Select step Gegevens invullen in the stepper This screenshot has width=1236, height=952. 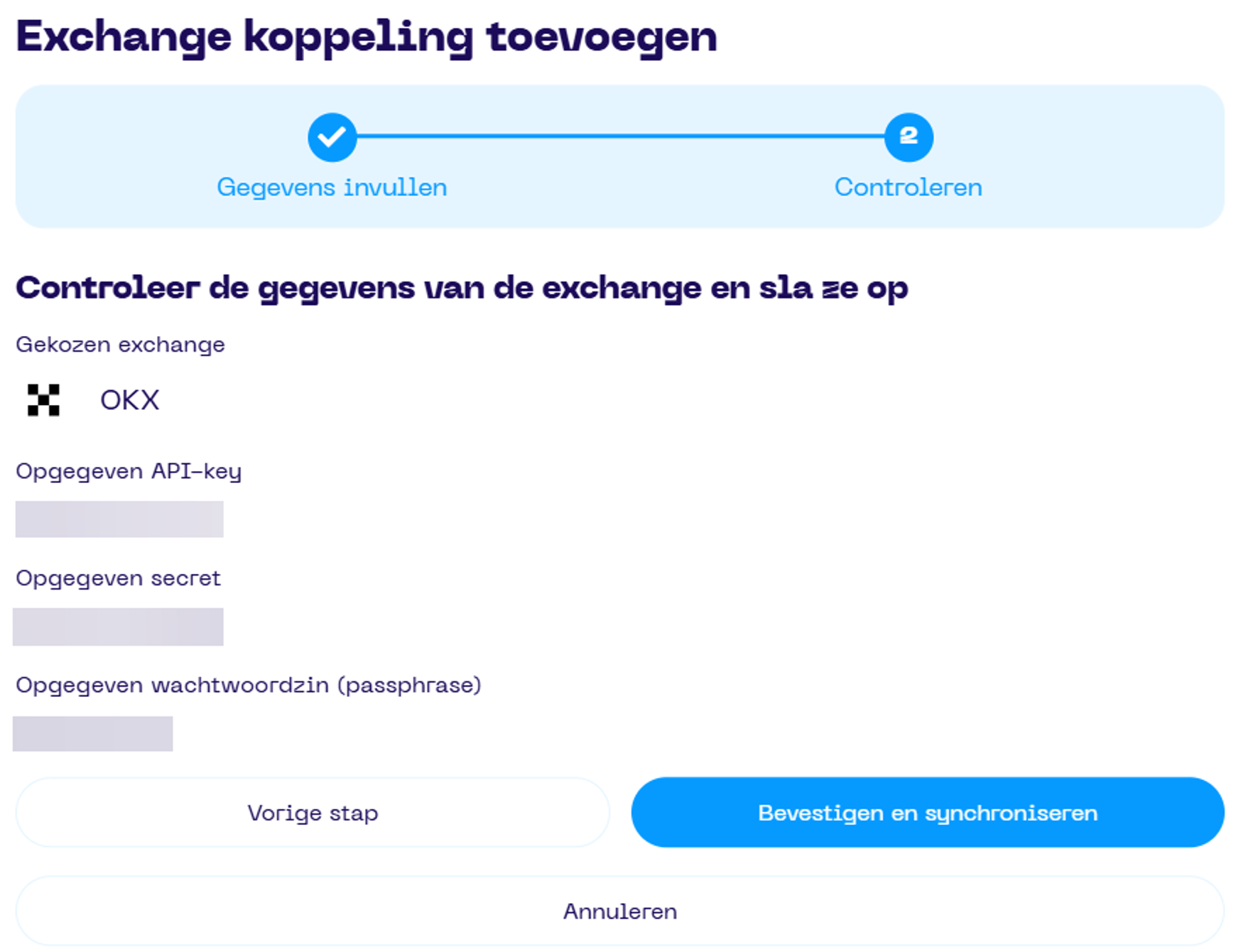332,186
